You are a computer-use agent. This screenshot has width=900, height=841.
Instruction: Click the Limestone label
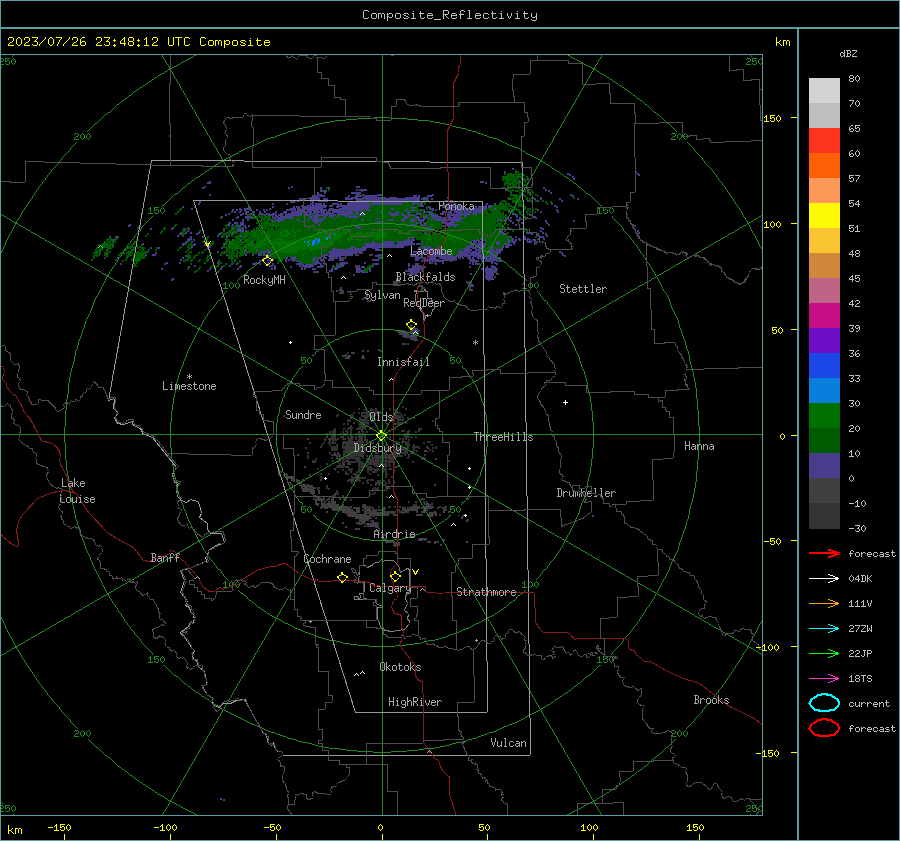tap(189, 386)
